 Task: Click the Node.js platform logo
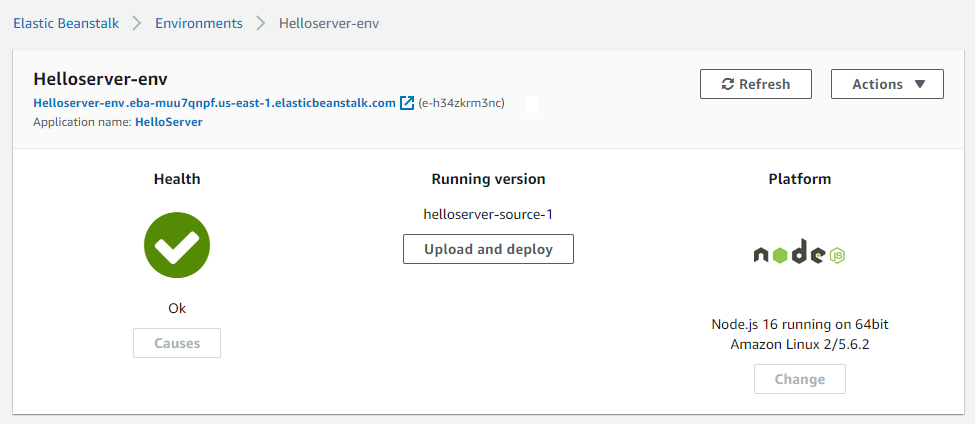(799, 255)
